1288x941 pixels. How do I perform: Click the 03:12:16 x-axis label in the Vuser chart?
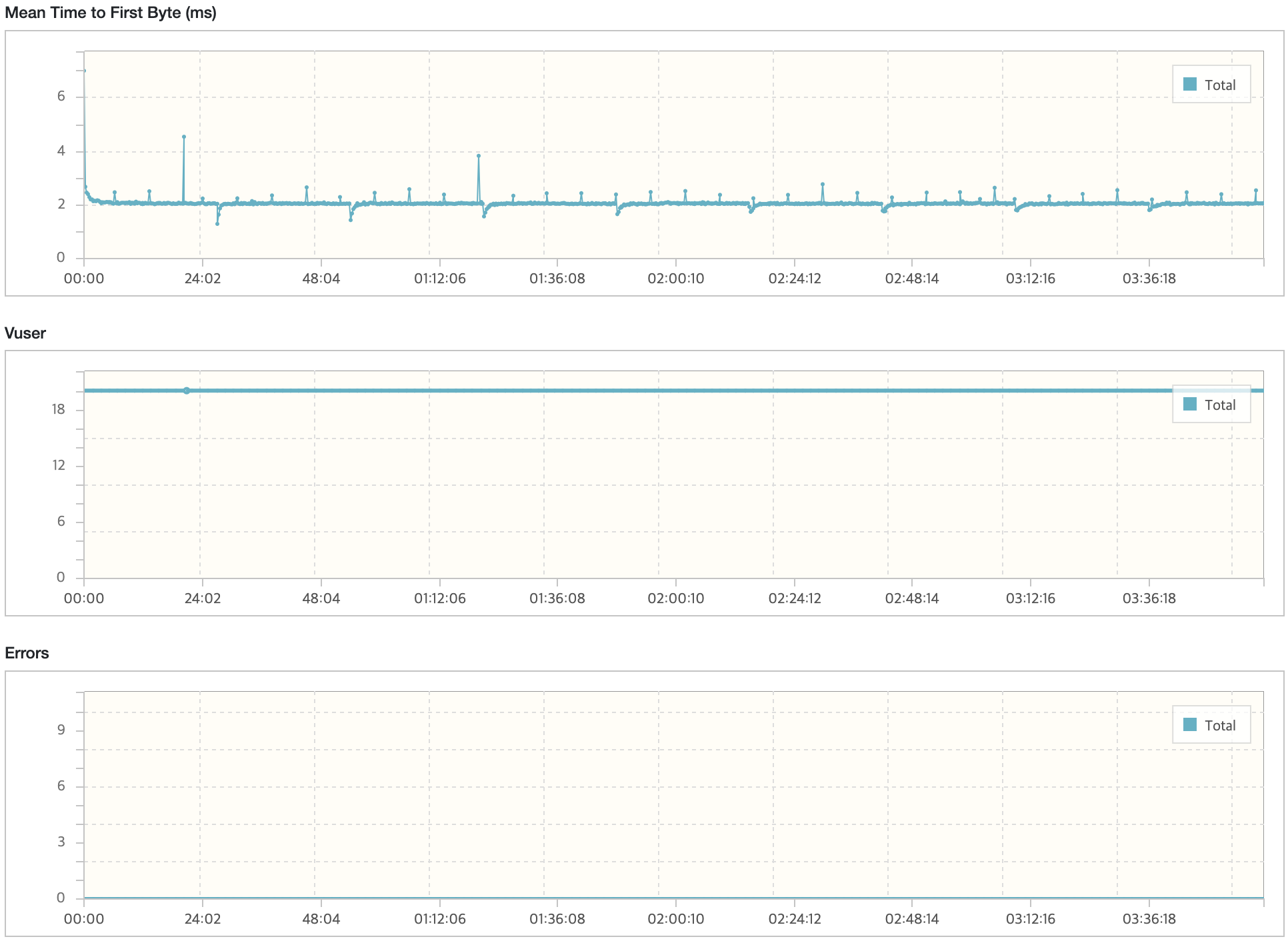[x=1031, y=598]
